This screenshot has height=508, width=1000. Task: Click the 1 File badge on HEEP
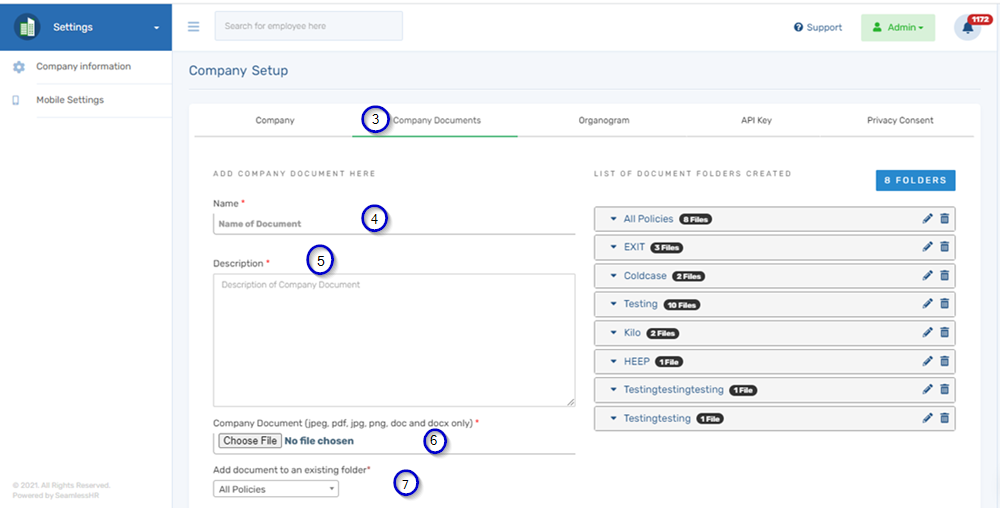click(669, 362)
